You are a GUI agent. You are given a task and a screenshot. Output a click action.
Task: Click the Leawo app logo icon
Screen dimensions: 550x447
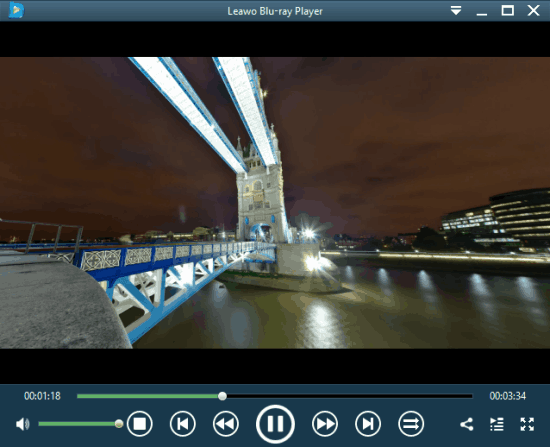pyautogui.click(x=16, y=10)
